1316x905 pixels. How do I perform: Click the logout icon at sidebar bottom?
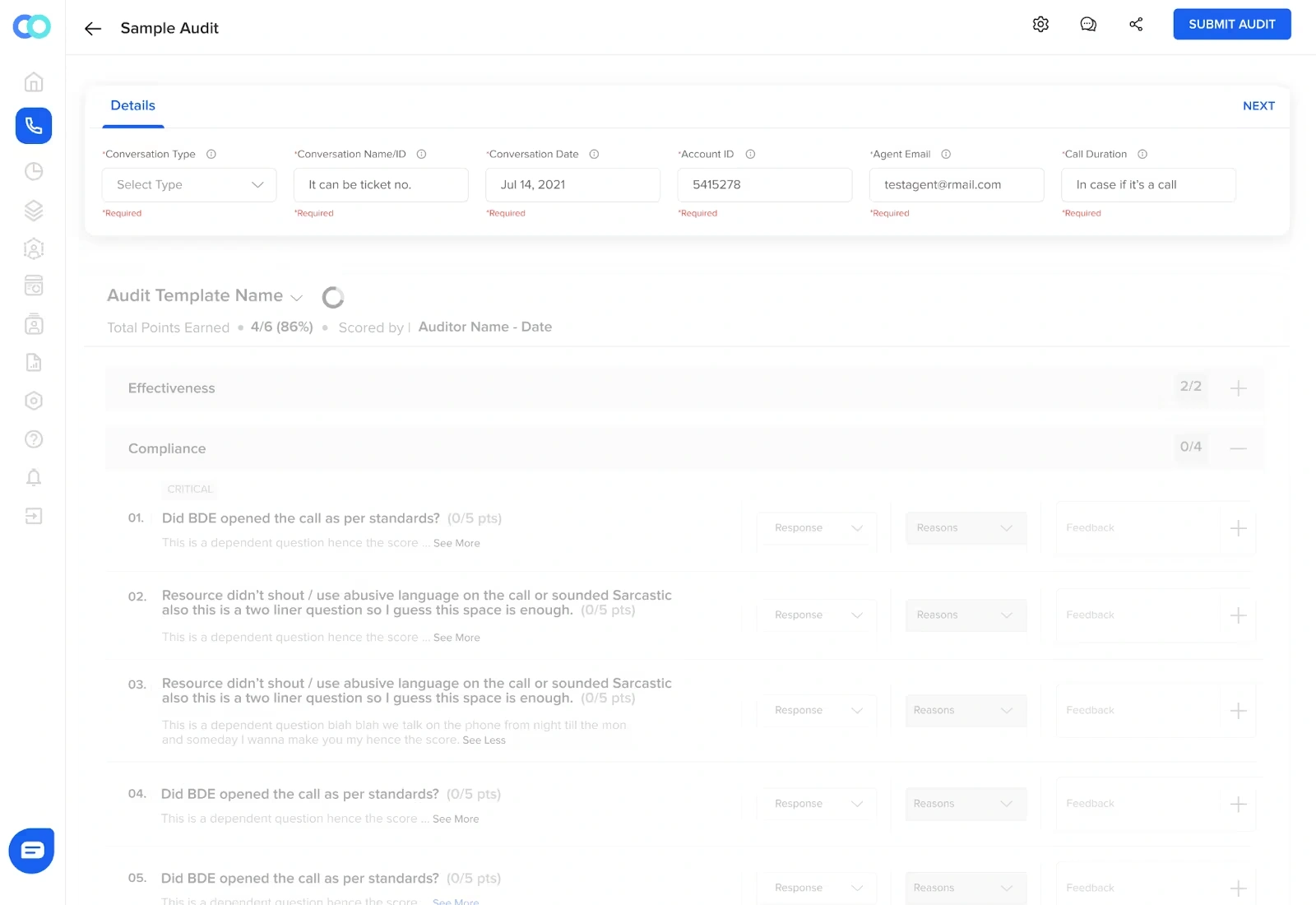click(33, 516)
